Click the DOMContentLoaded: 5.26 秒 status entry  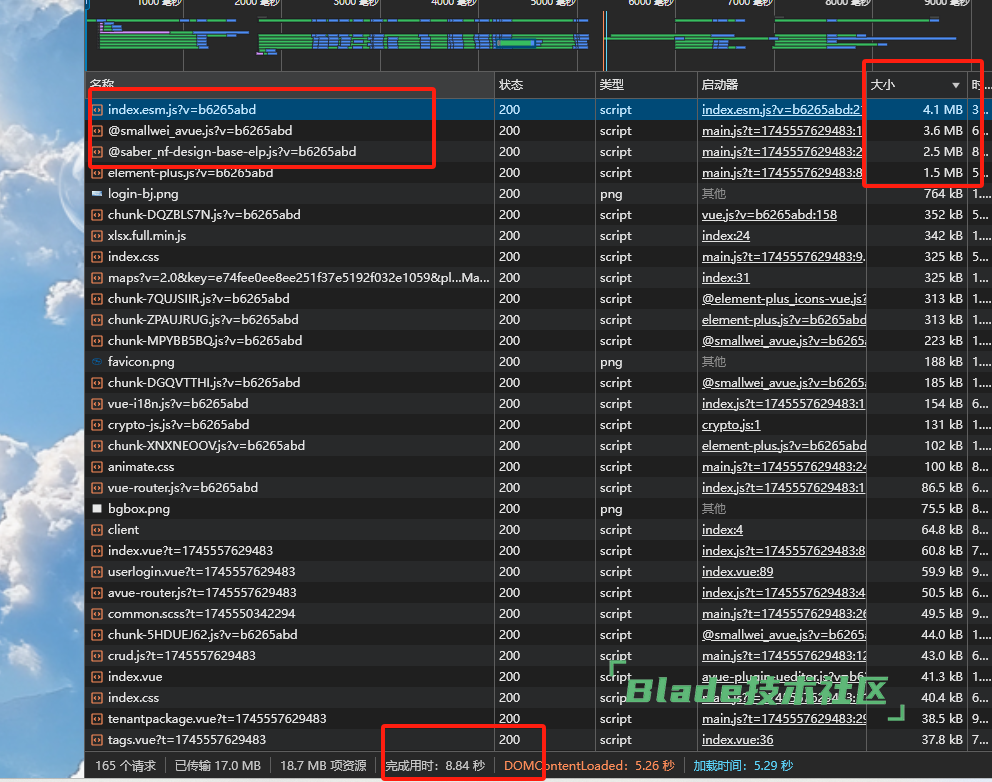point(590,766)
